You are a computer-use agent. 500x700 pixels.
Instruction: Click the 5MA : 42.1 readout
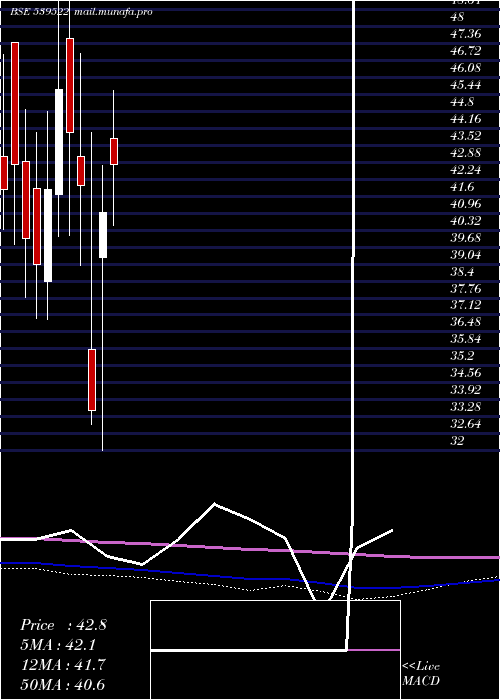[58, 645]
